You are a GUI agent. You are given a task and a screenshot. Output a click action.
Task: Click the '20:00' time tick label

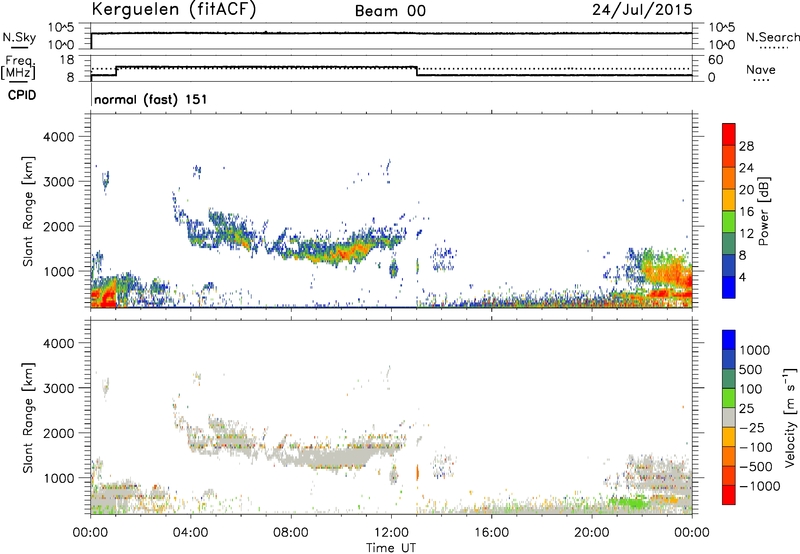coord(591,533)
